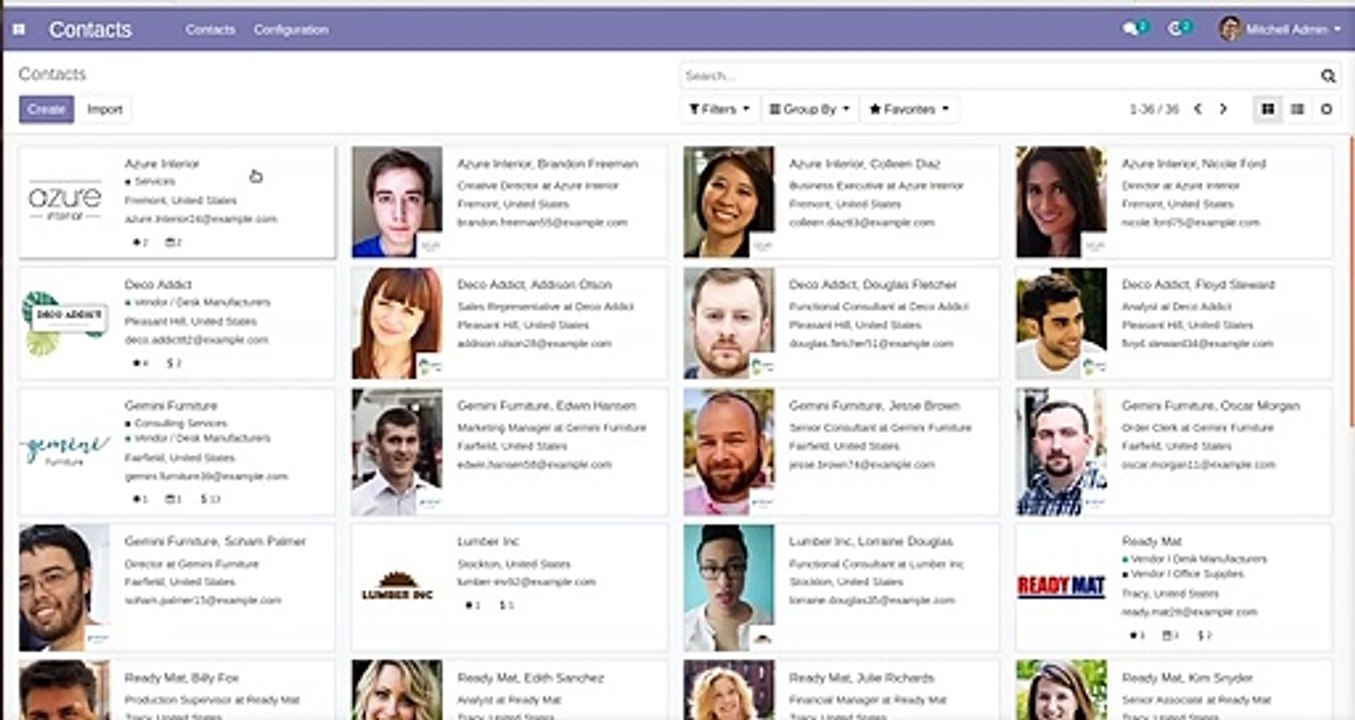Open the Lumber Inc company logo
The height and width of the screenshot is (720, 1355).
(397, 587)
